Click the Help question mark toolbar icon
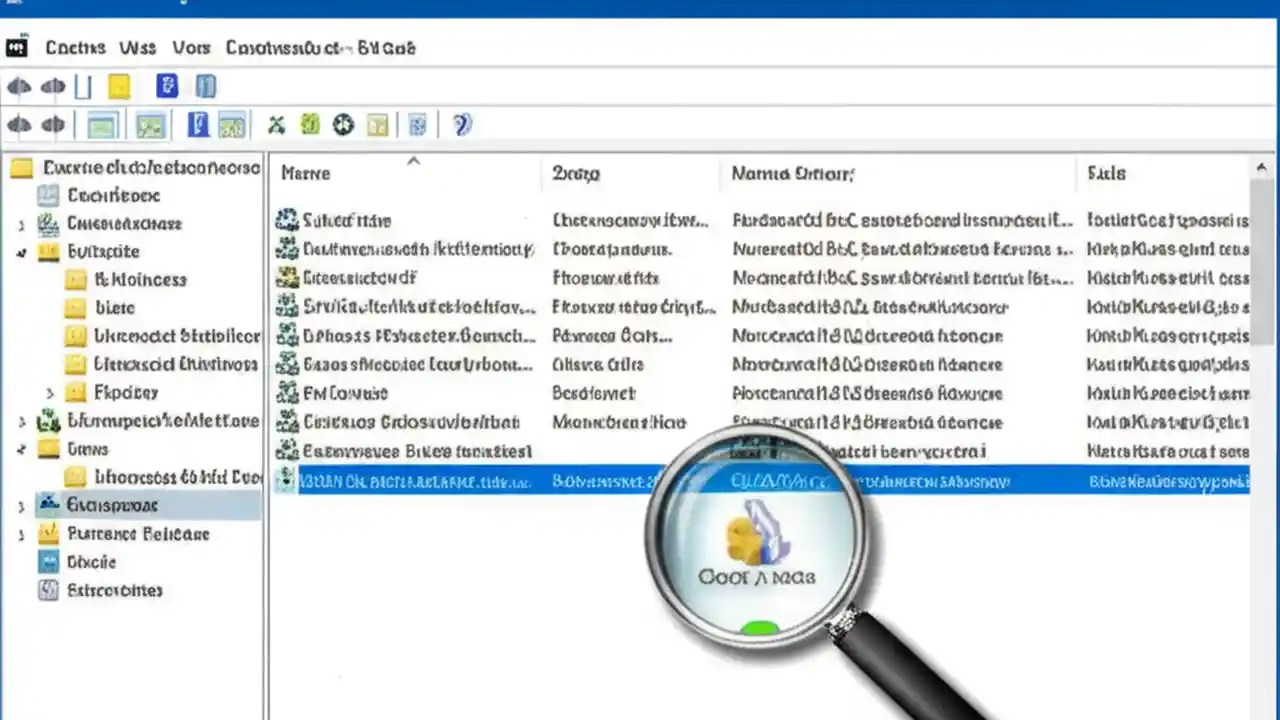1280x720 pixels. (x=461, y=124)
